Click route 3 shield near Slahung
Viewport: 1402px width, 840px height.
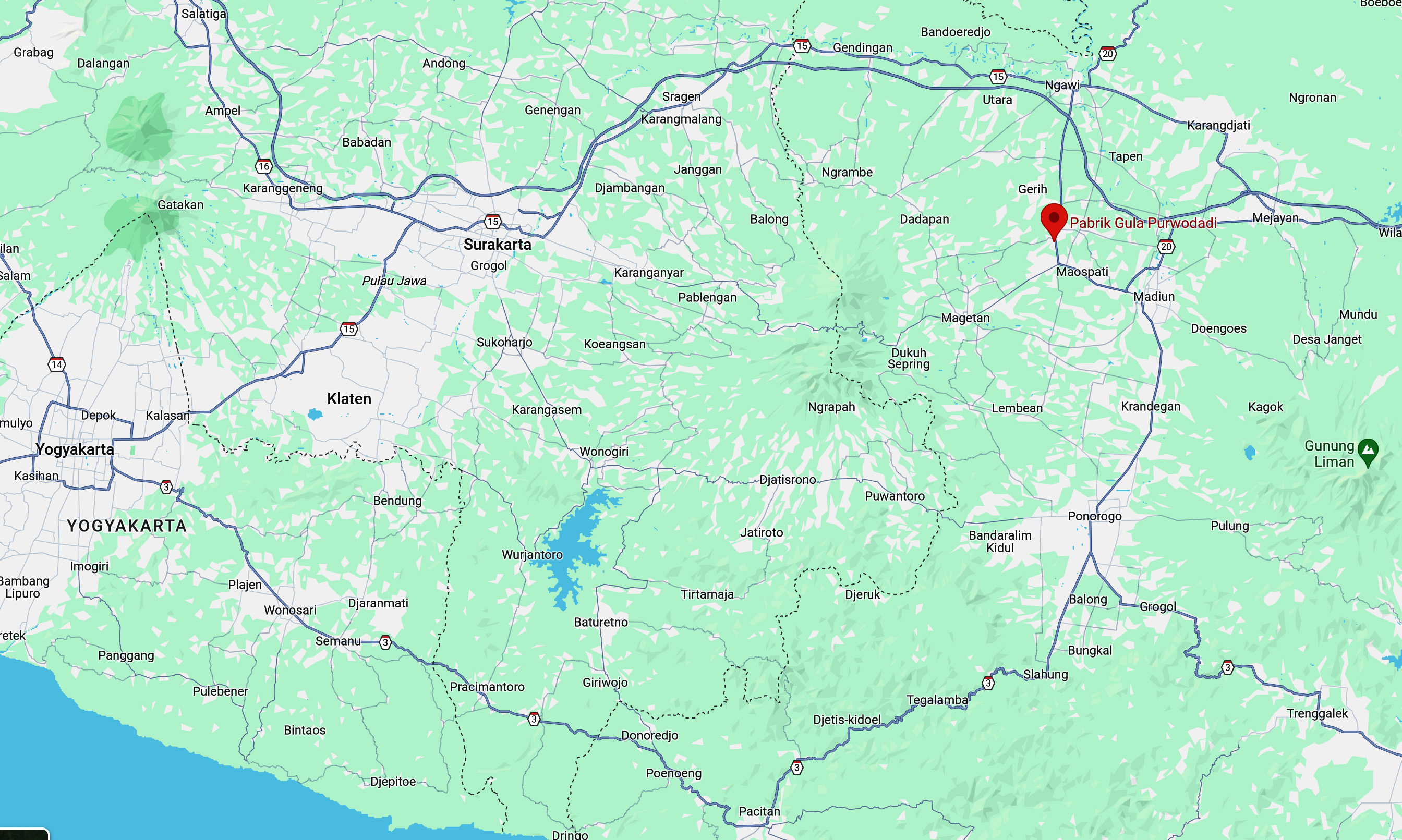(x=988, y=683)
